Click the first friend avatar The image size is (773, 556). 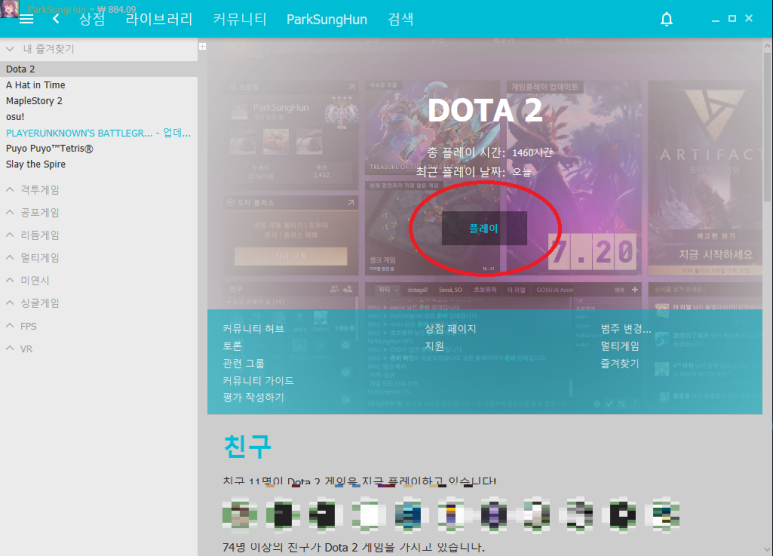[240, 515]
